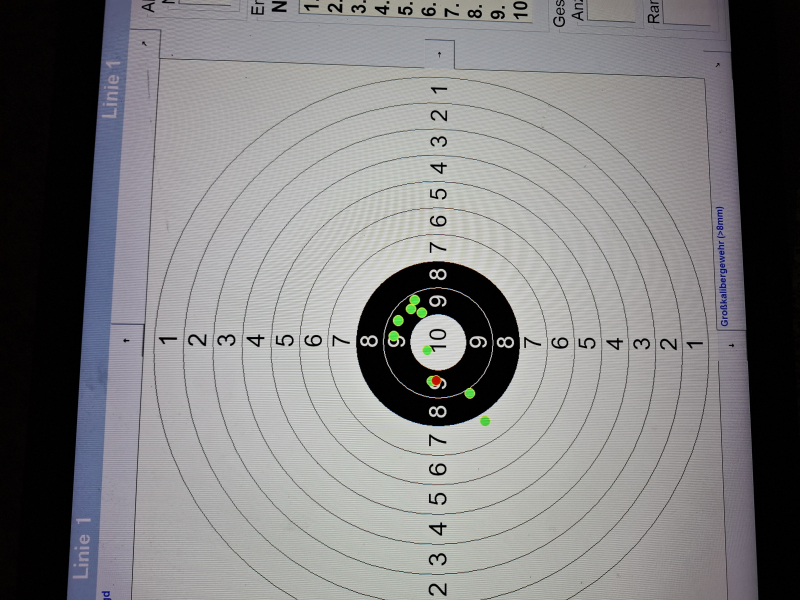The image size is (800, 600).
Task: Select green shot near the black area's lower edge
Action: point(469,393)
